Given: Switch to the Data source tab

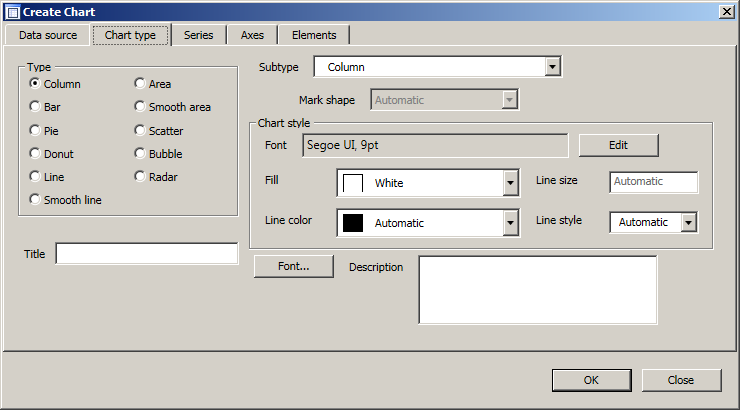Looking at the screenshot, I should [48, 35].
